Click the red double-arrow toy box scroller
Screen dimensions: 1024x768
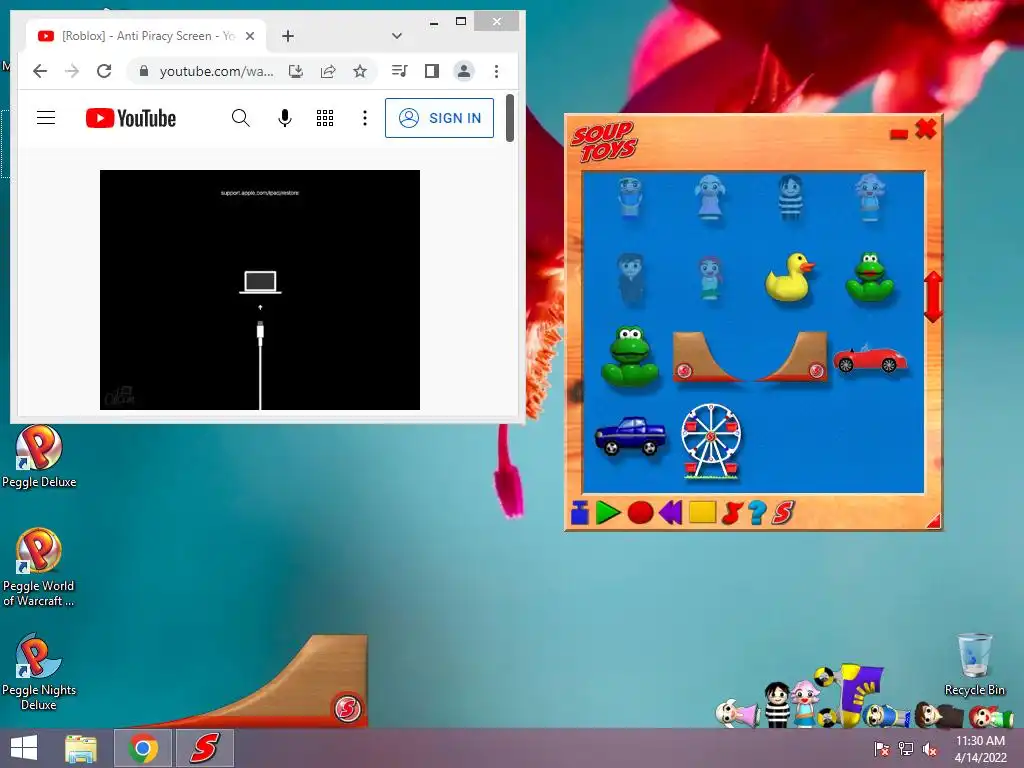pyautogui.click(x=933, y=297)
